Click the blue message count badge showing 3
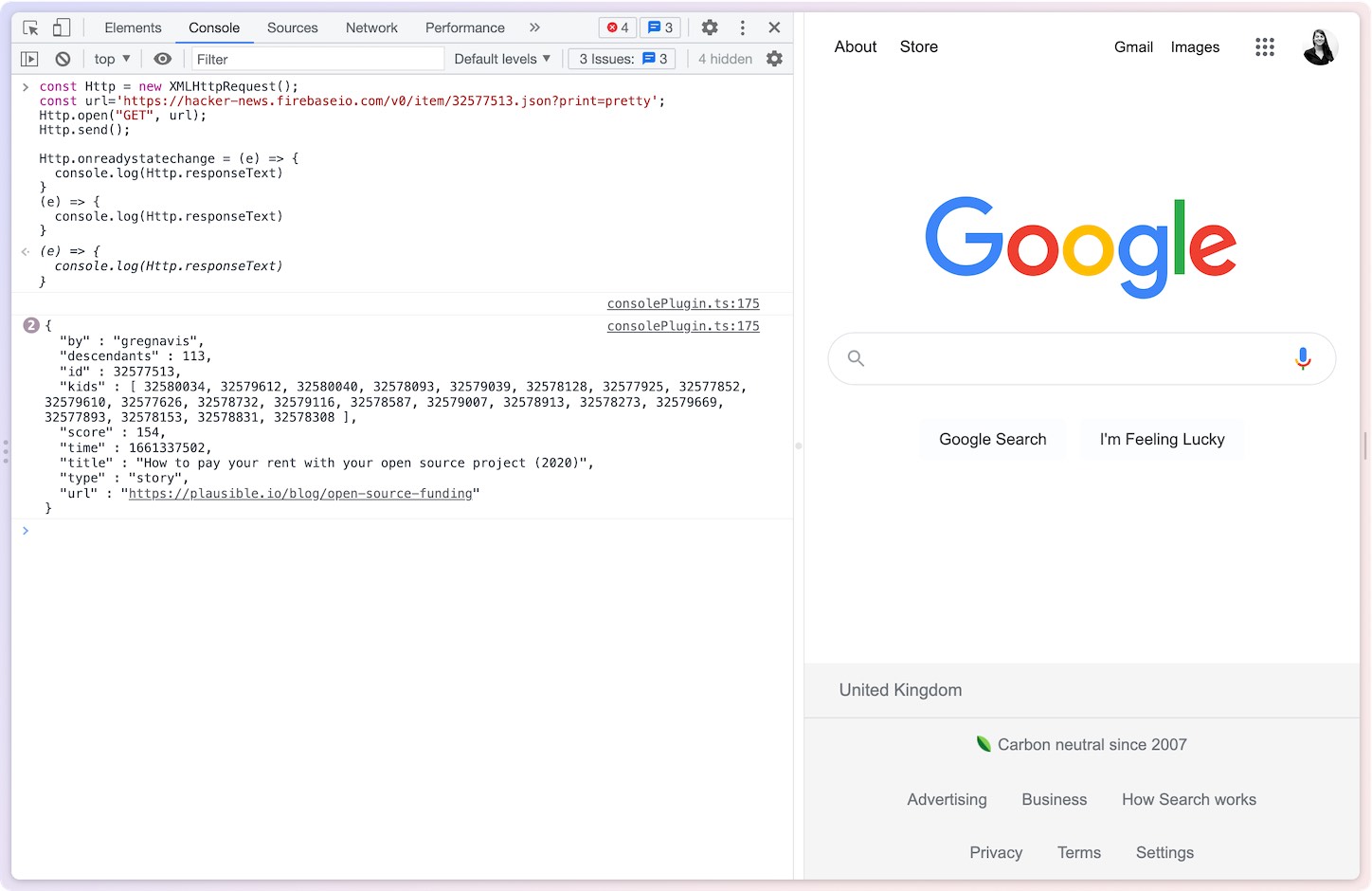The height and width of the screenshot is (891, 1372). pyautogui.click(x=660, y=27)
